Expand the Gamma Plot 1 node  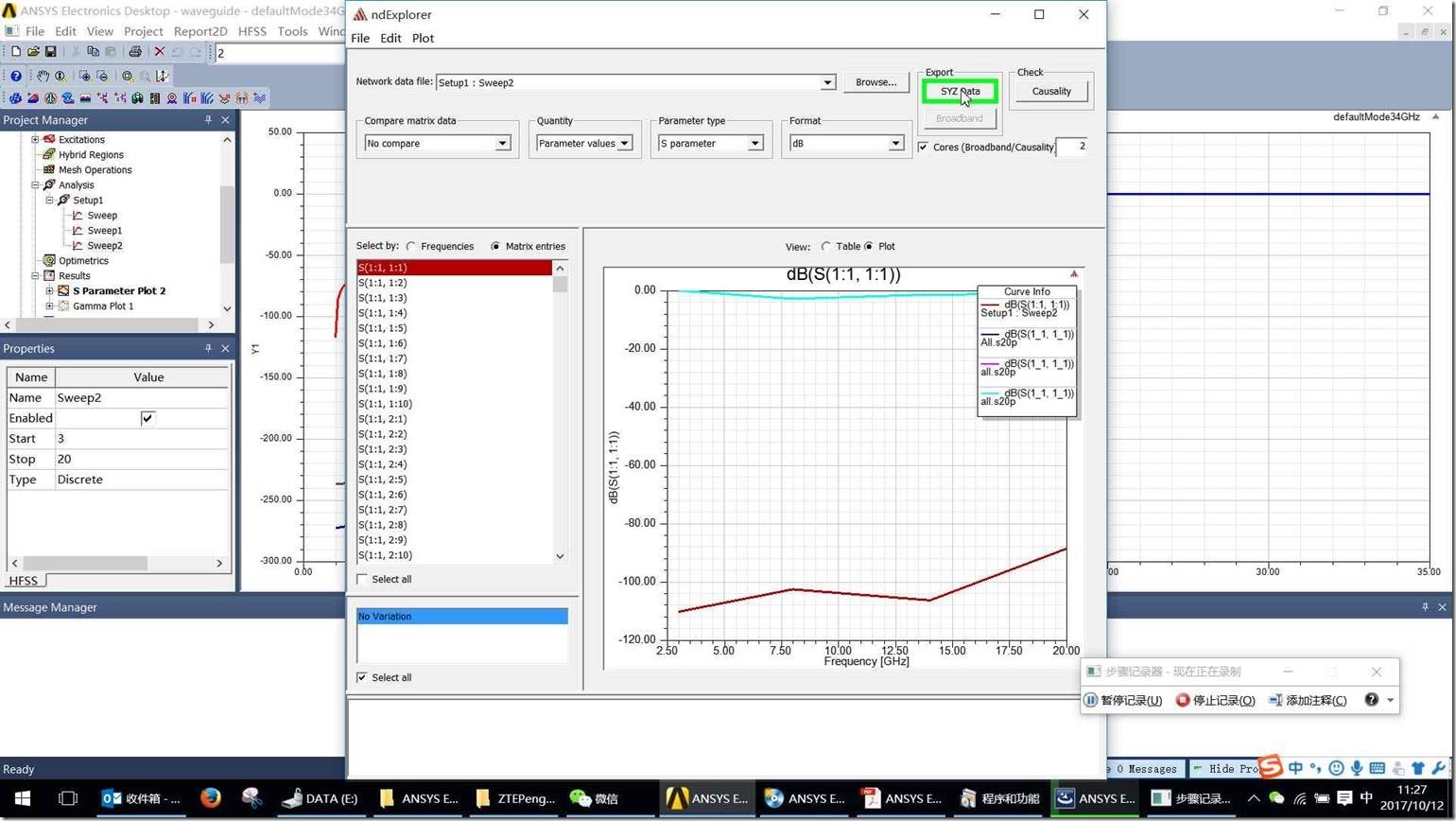50,306
